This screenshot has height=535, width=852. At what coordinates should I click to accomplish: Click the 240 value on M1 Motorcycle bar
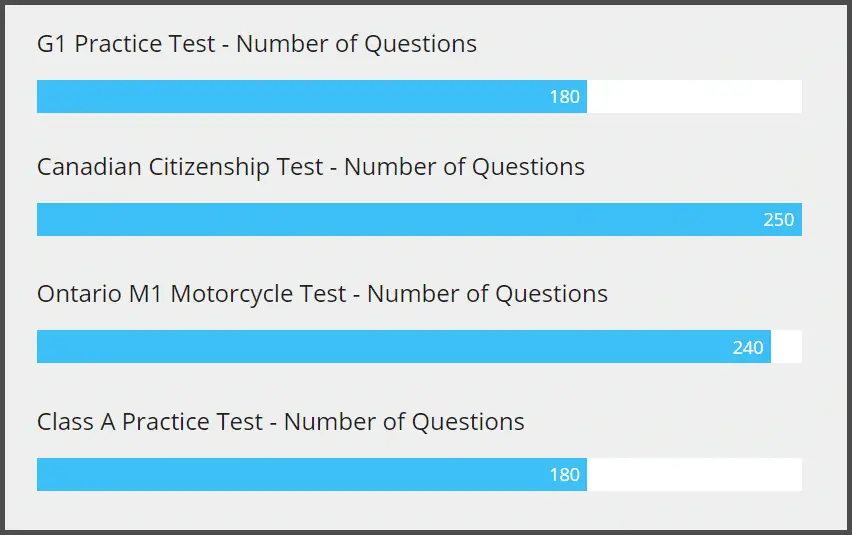tap(748, 347)
